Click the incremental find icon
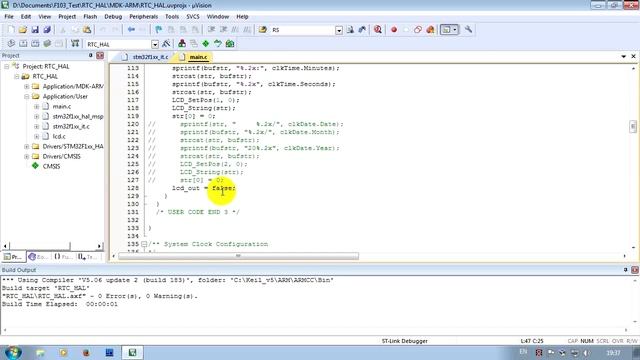Screen dimensions: 640x360 (362, 29)
